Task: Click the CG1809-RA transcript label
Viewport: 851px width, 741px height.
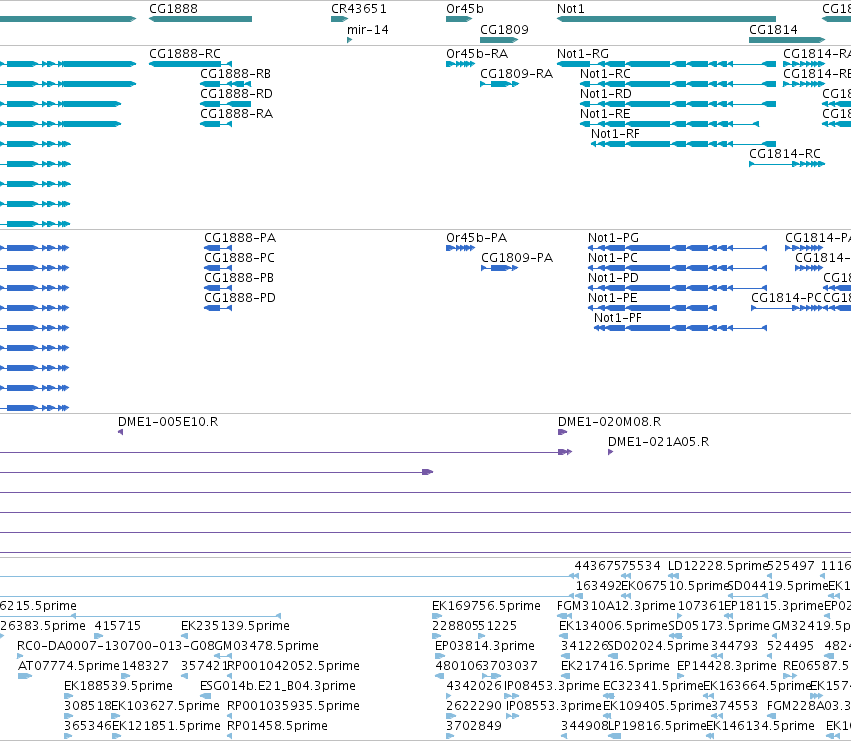Action: (x=517, y=74)
